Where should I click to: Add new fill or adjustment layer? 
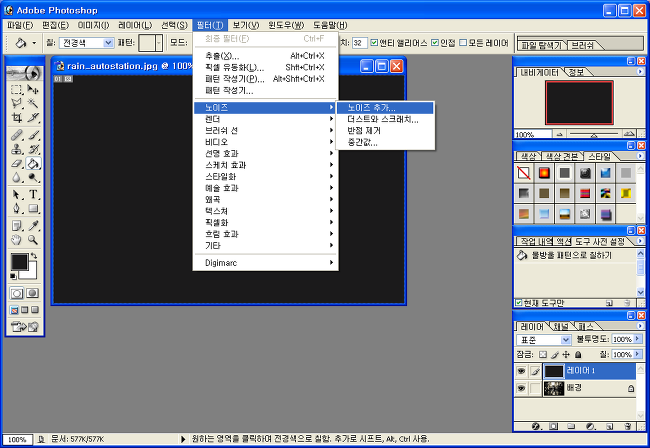click(591, 426)
